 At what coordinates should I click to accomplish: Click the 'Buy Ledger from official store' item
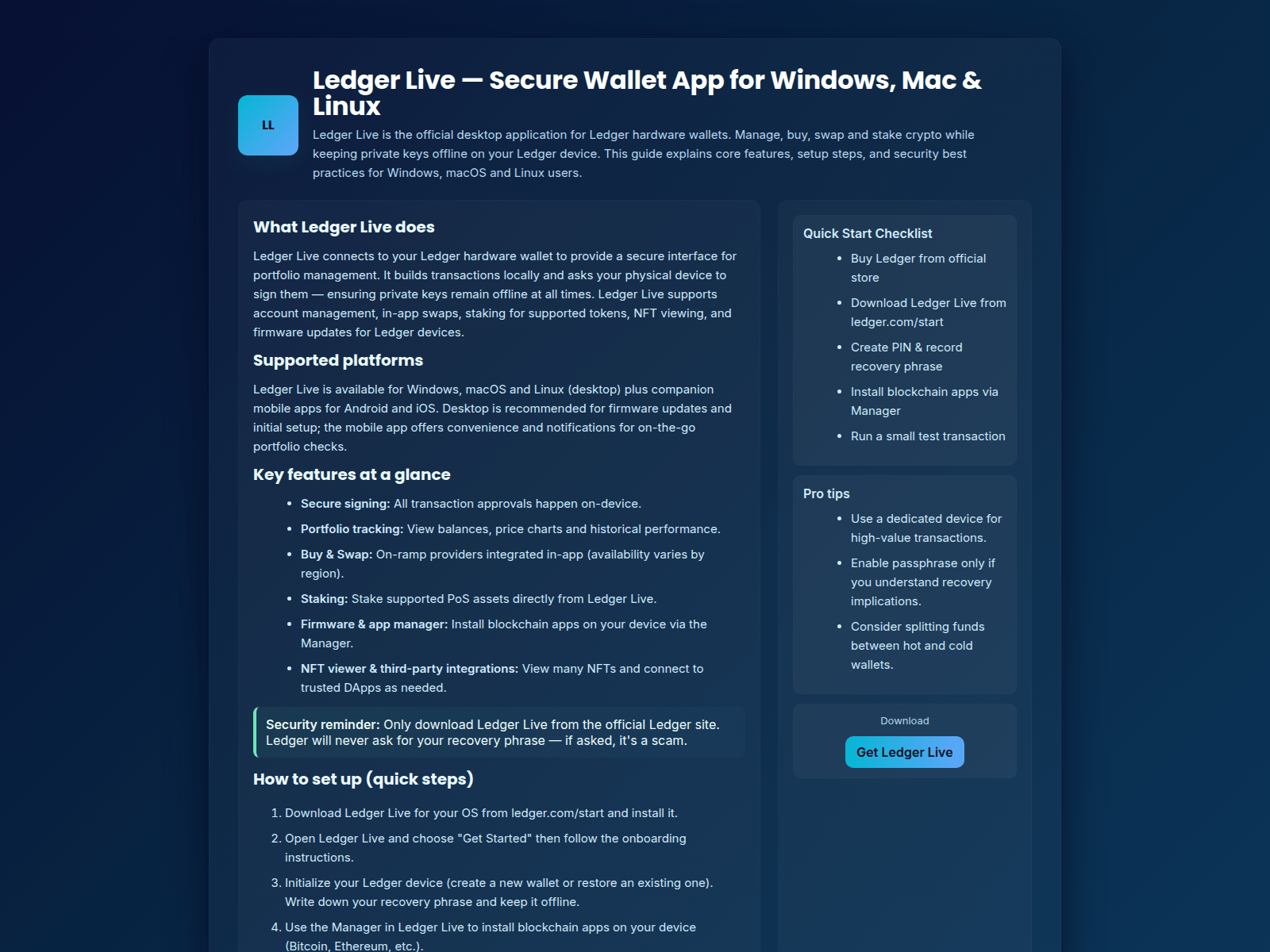click(918, 268)
